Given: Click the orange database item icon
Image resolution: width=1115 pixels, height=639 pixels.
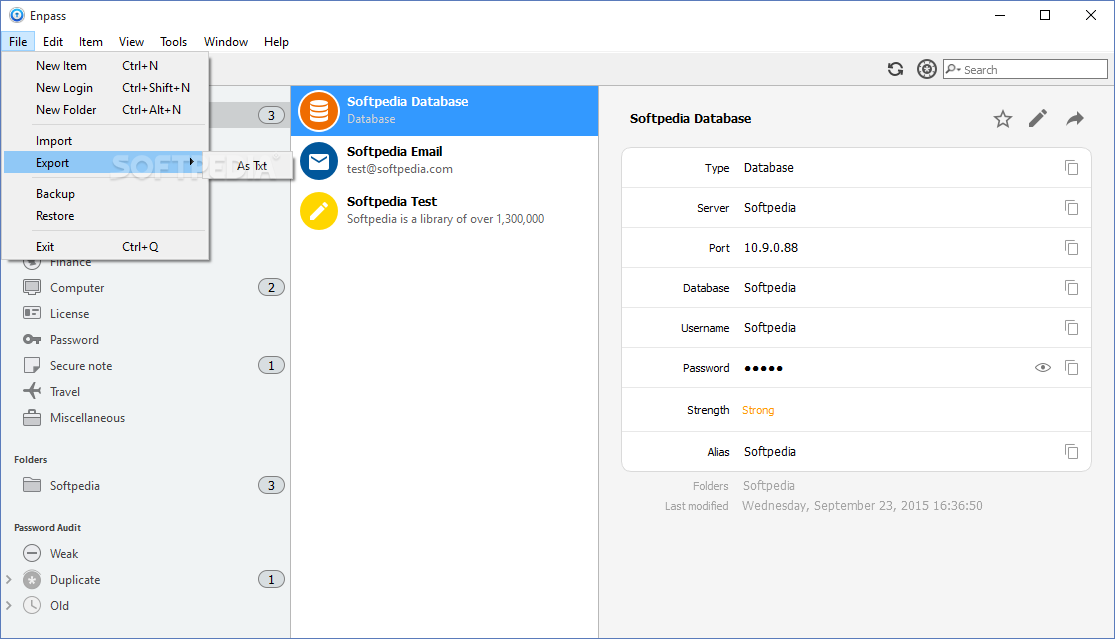Looking at the screenshot, I should click(319, 111).
